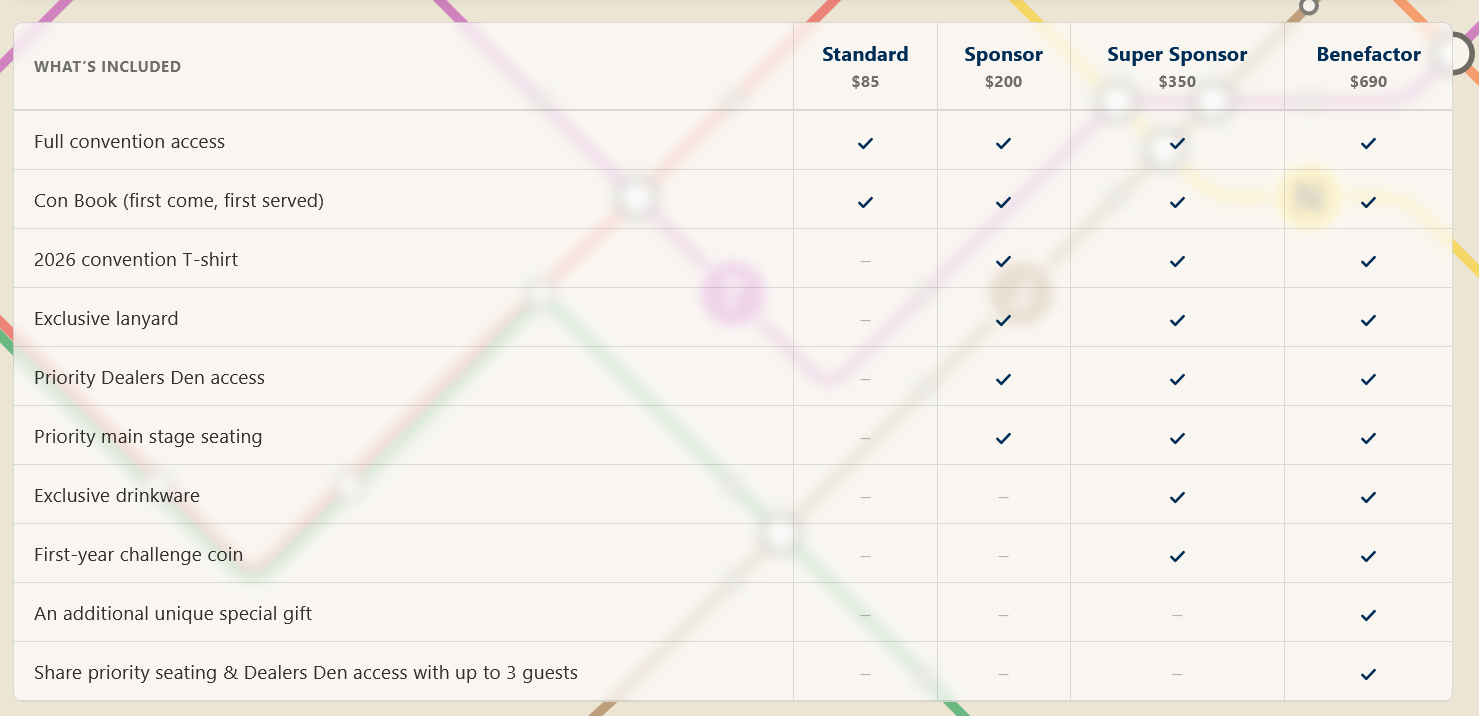This screenshot has height=716, width=1479.
Task: Click the Standard checkmark for Con Book
Action: (x=865, y=202)
